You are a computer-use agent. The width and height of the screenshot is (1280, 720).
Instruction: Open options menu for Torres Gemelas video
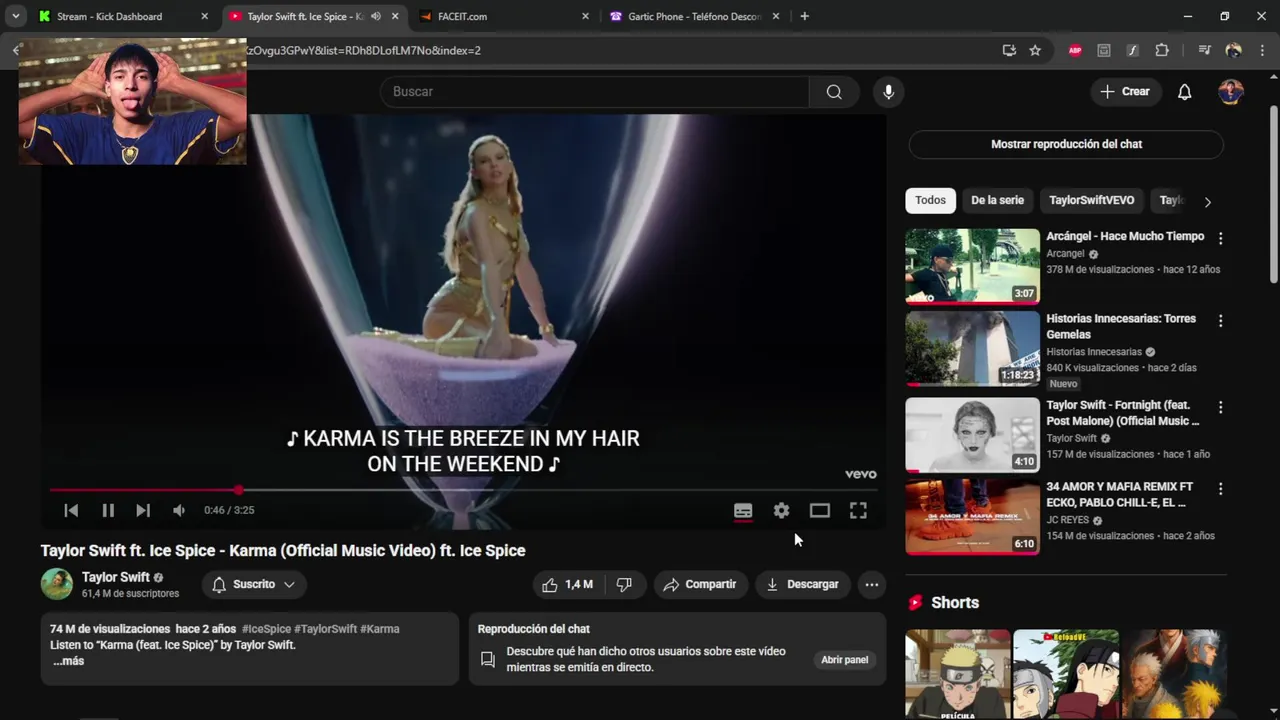point(1220,320)
